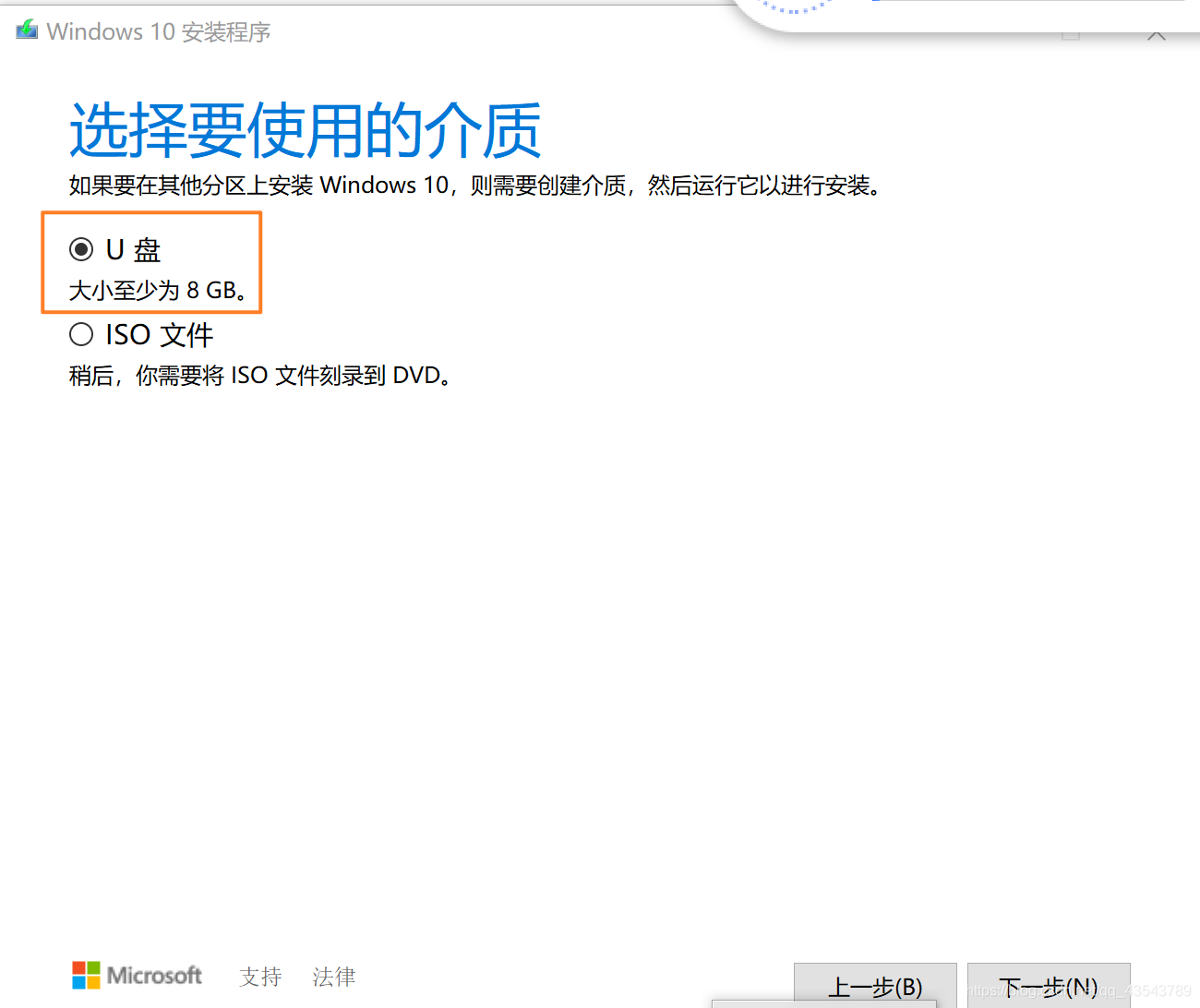Click the text 稍后，你需要将 ISO 文件刻录到 DVD。
Screen dimensions: 1200x1008
pyautogui.click(x=260, y=376)
